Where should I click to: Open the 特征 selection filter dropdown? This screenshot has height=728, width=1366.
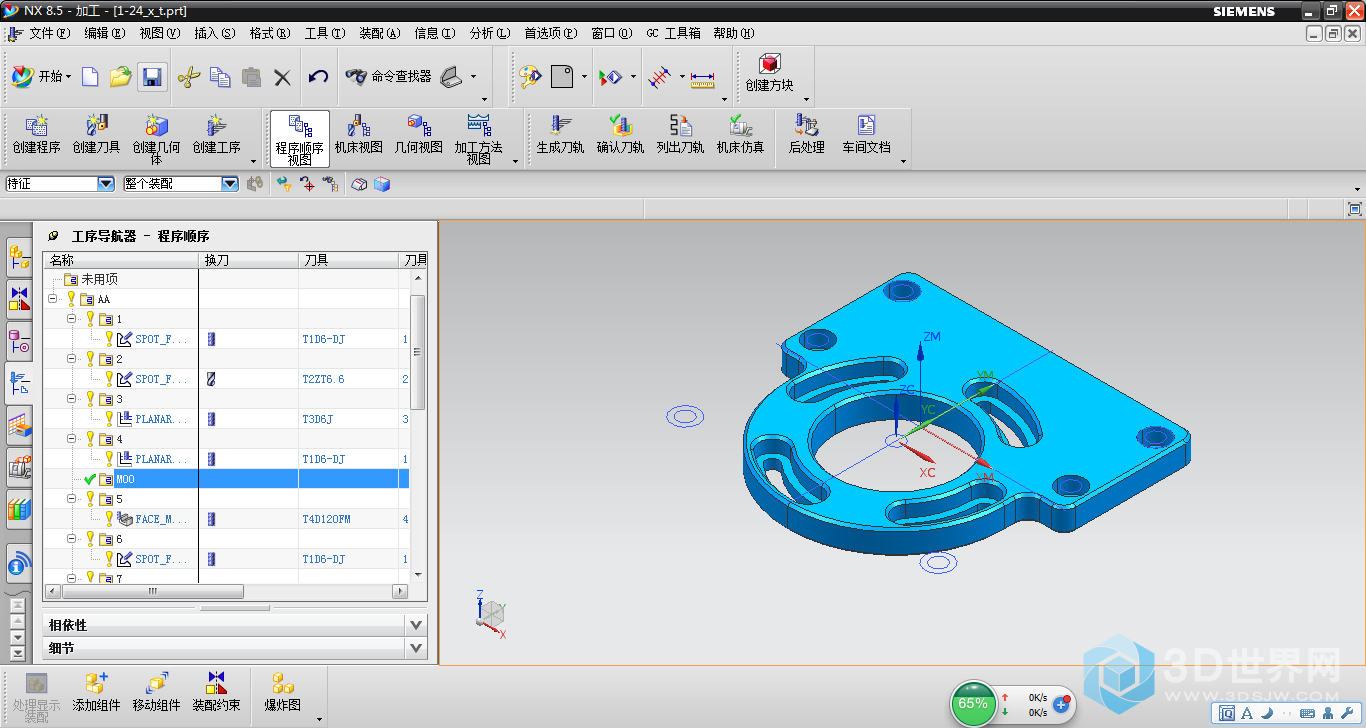[106, 184]
